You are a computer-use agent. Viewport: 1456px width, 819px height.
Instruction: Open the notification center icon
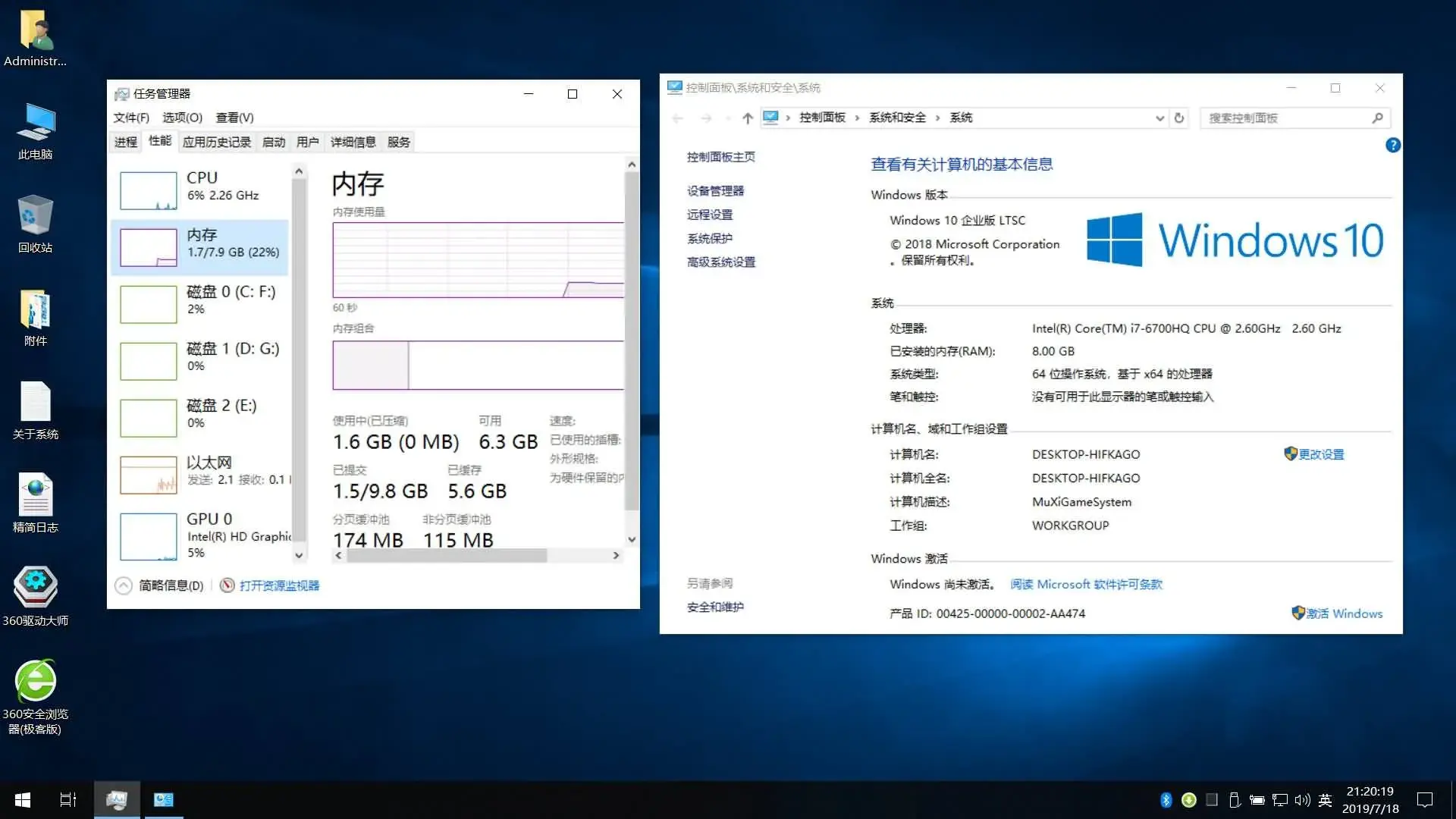coord(1425,800)
